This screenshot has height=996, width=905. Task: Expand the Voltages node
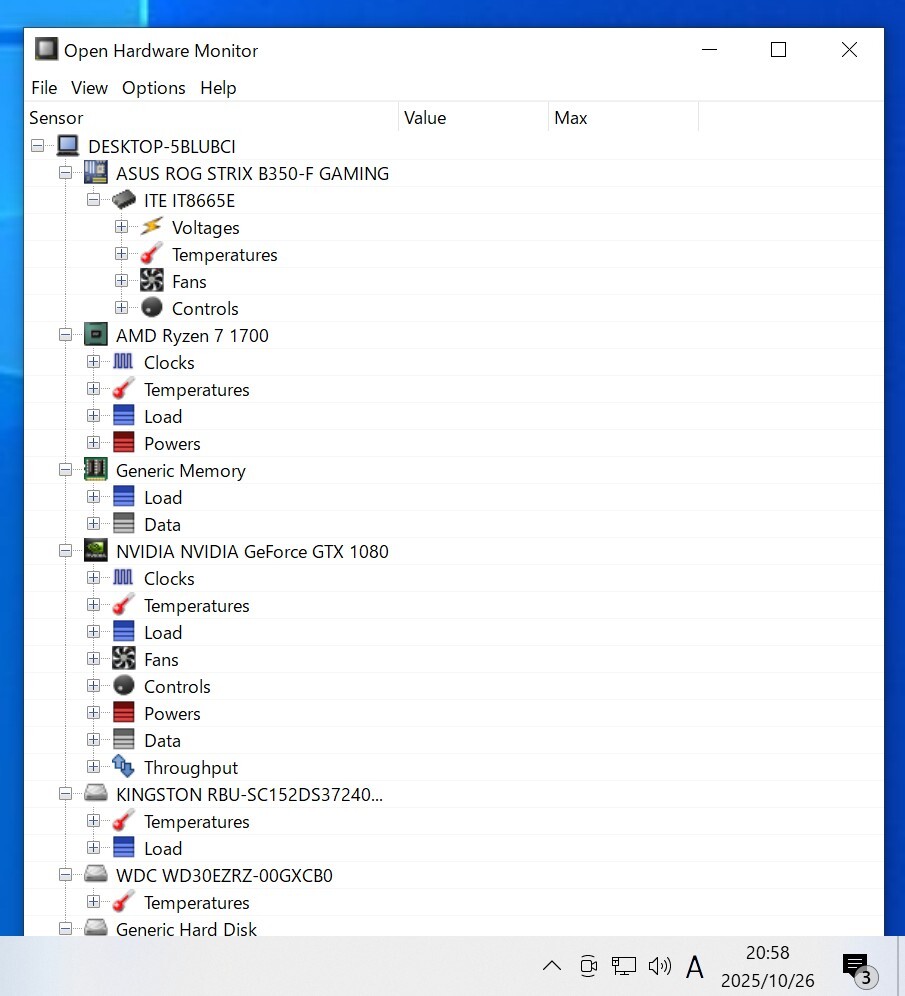pyautogui.click(x=121, y=227)
